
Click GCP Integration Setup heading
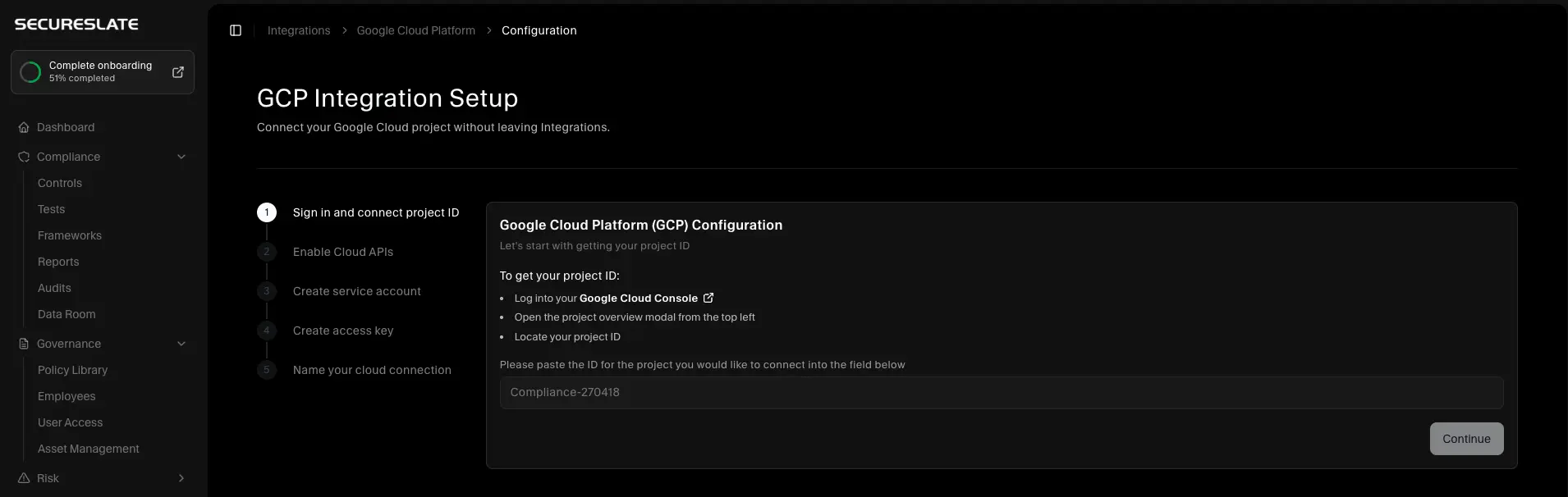click(387, 98)
